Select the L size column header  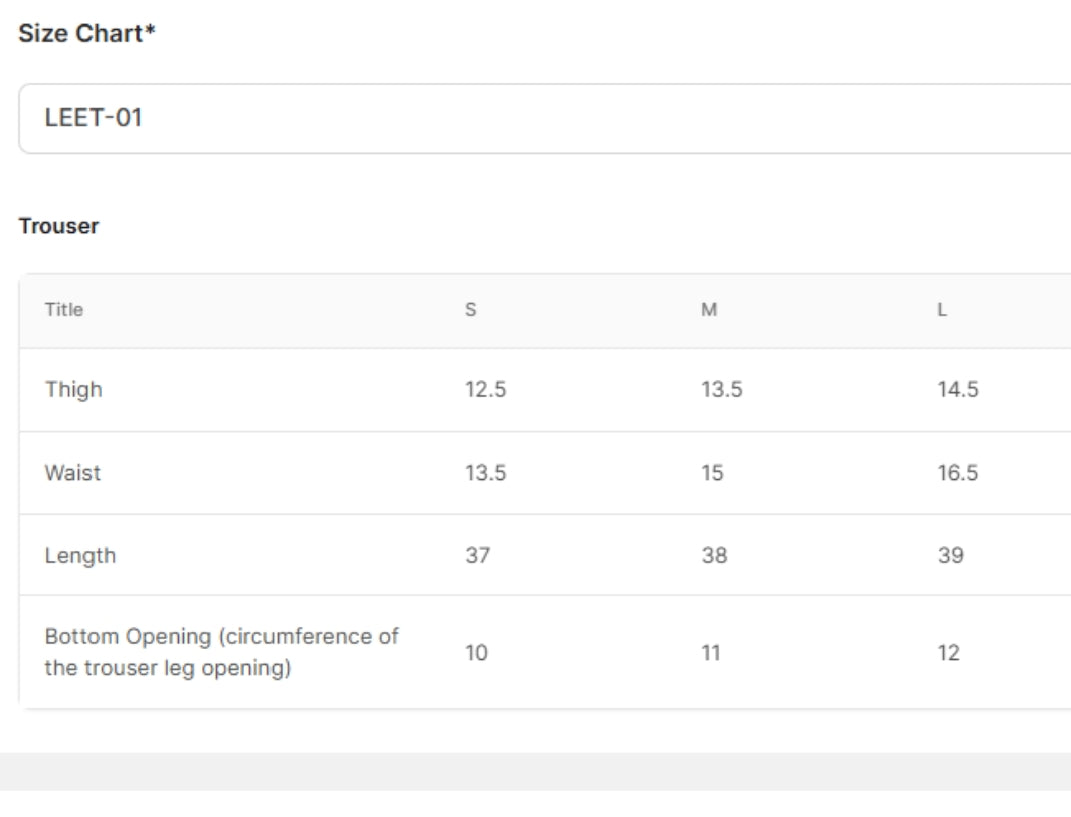[x=941, y=310]
